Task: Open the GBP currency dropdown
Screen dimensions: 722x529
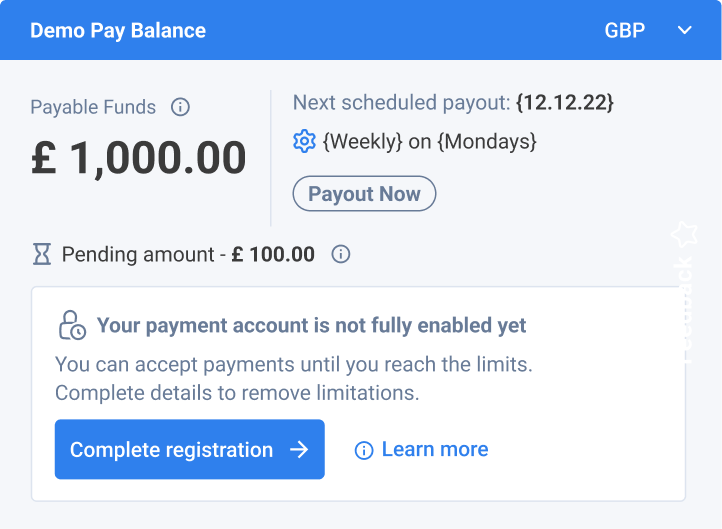Action: [x=625, y=30]
